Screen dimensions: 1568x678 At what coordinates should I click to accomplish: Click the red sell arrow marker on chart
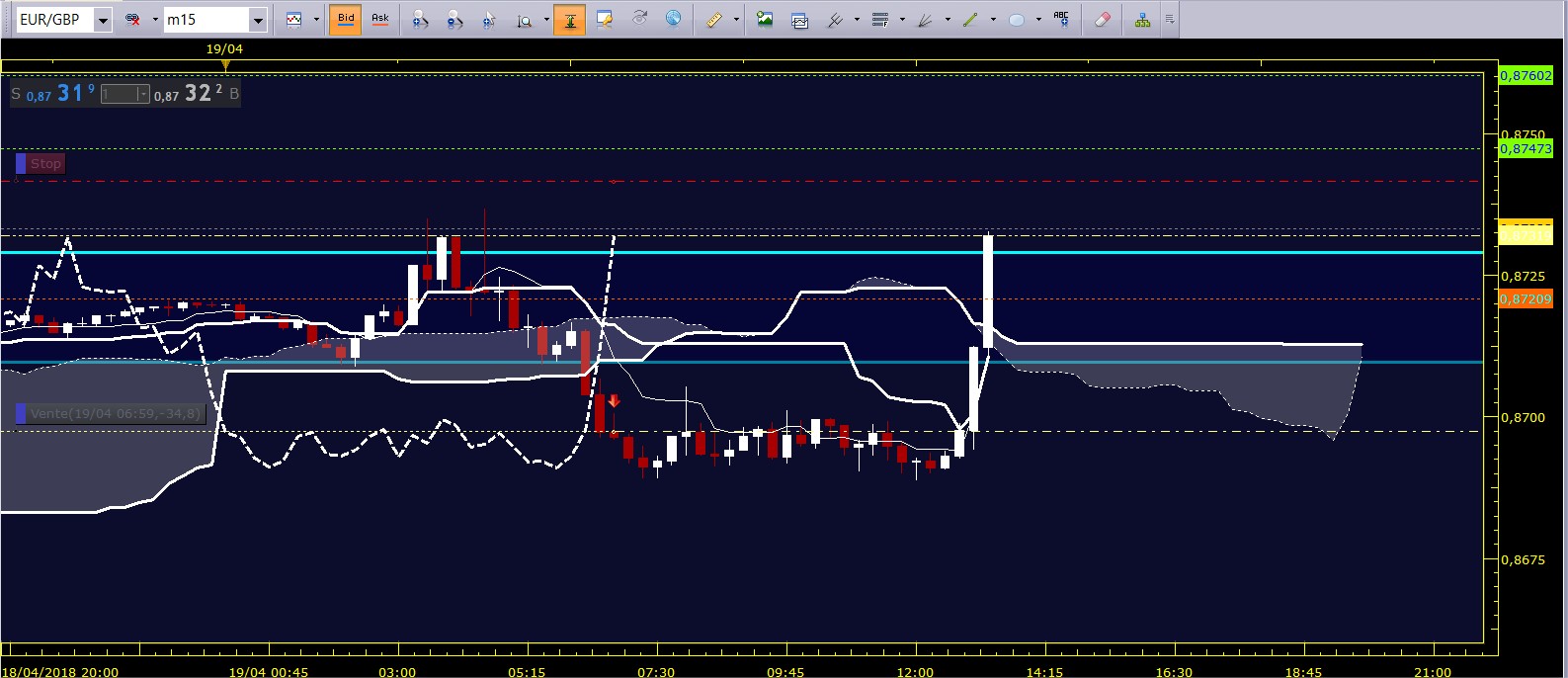pyautogui.click(x=614, y=400)
